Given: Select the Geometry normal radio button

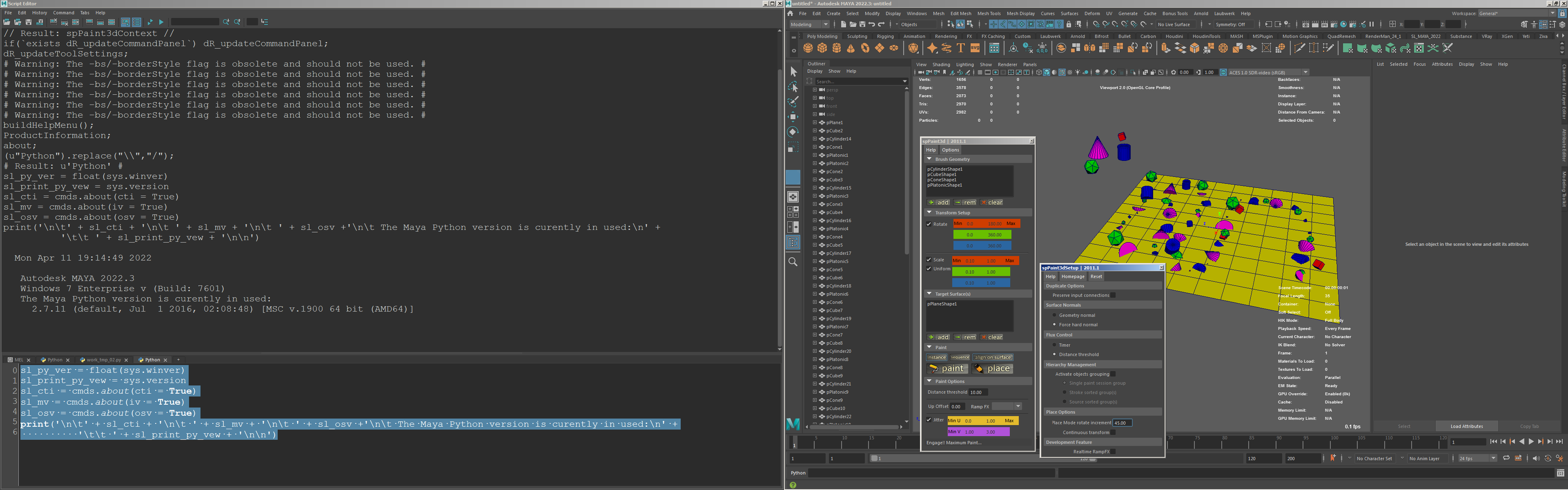Looking at the screenshot, I should 1054,315.
